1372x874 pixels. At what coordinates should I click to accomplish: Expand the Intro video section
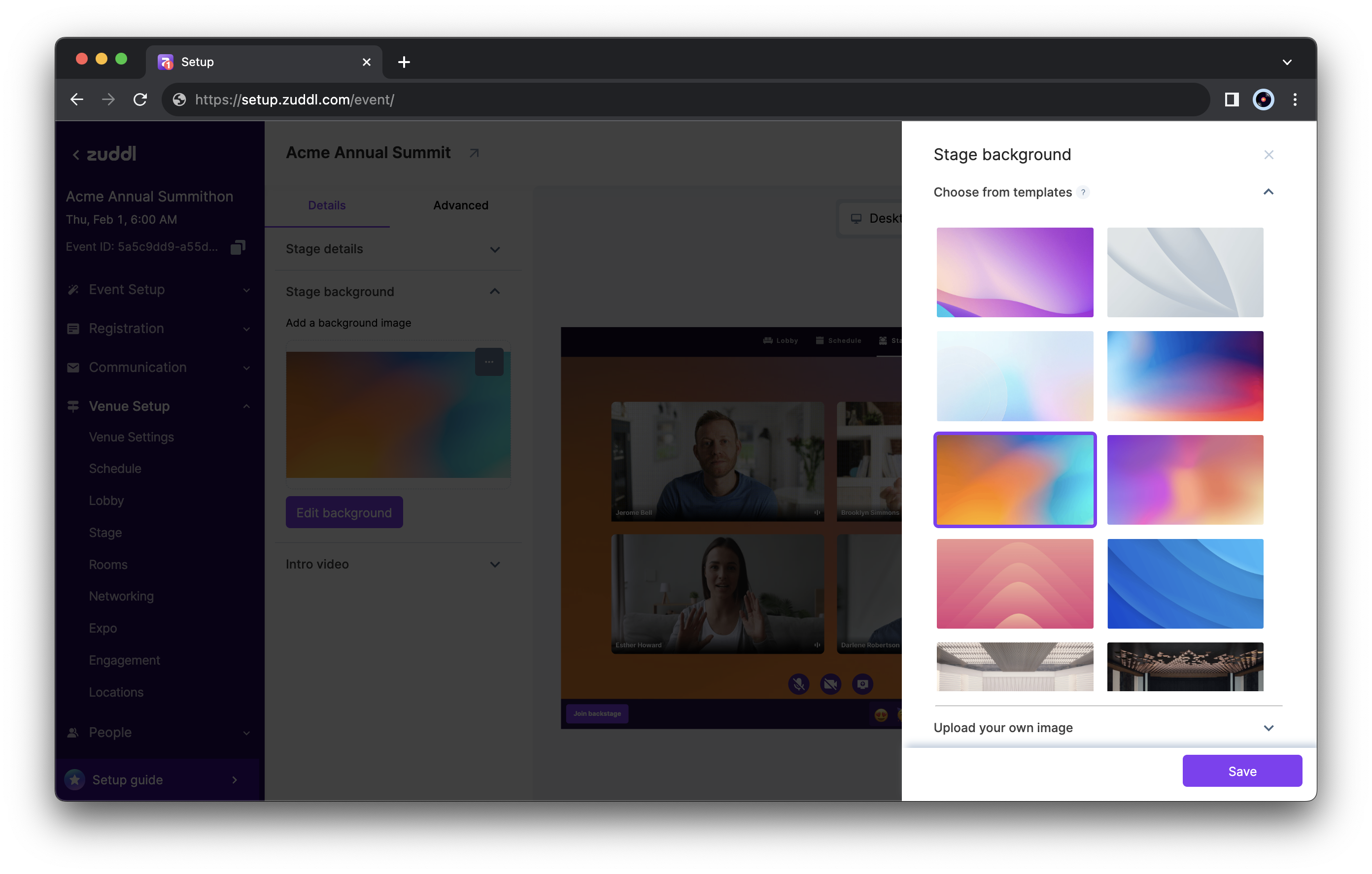tap(495, 564)
